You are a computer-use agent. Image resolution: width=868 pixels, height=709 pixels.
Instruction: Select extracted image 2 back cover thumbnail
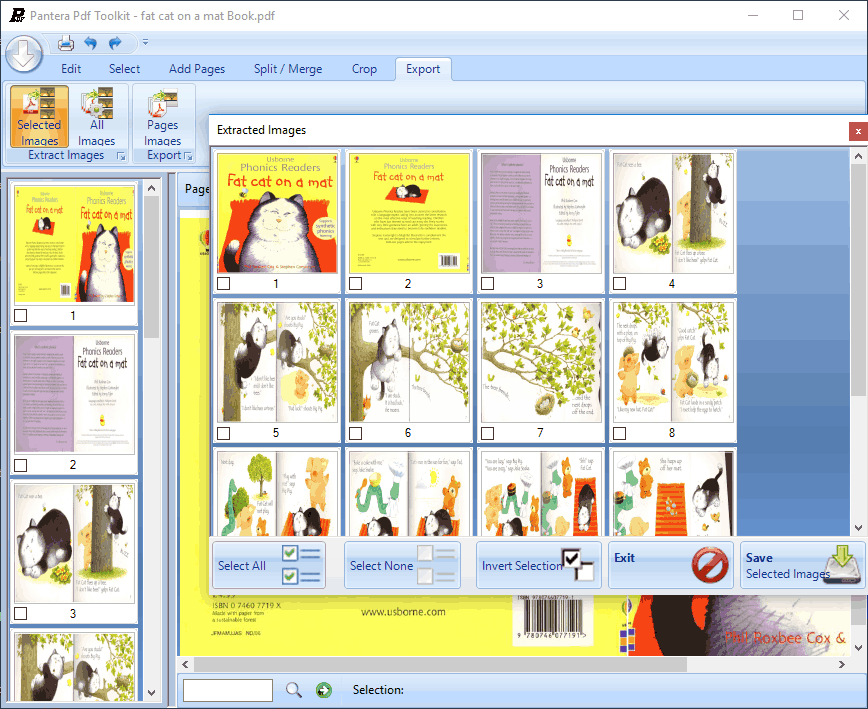click(x=409, y=213)
